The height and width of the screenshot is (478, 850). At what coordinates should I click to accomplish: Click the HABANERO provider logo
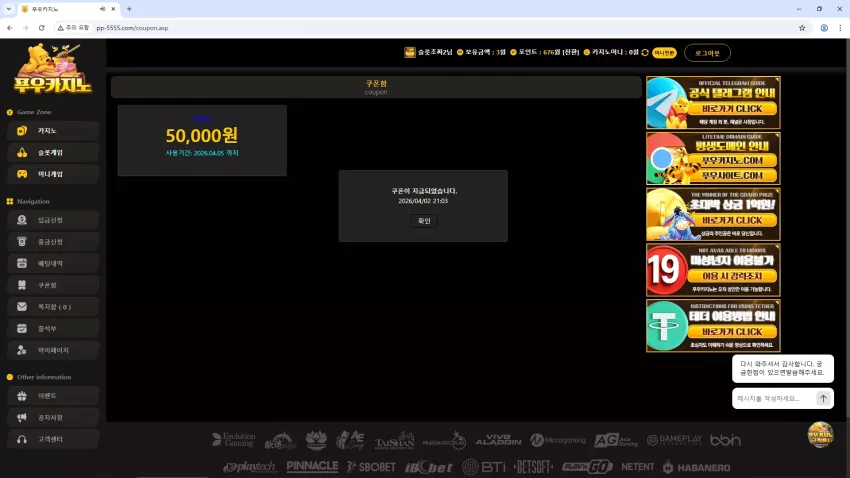coord(697,467)
